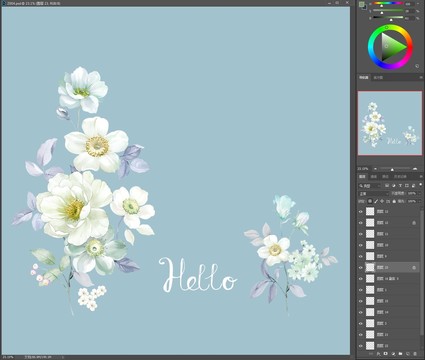Add a layer style with fx icon
The height and width of the screenshot is (360, 425).
[x=378, y=354]
